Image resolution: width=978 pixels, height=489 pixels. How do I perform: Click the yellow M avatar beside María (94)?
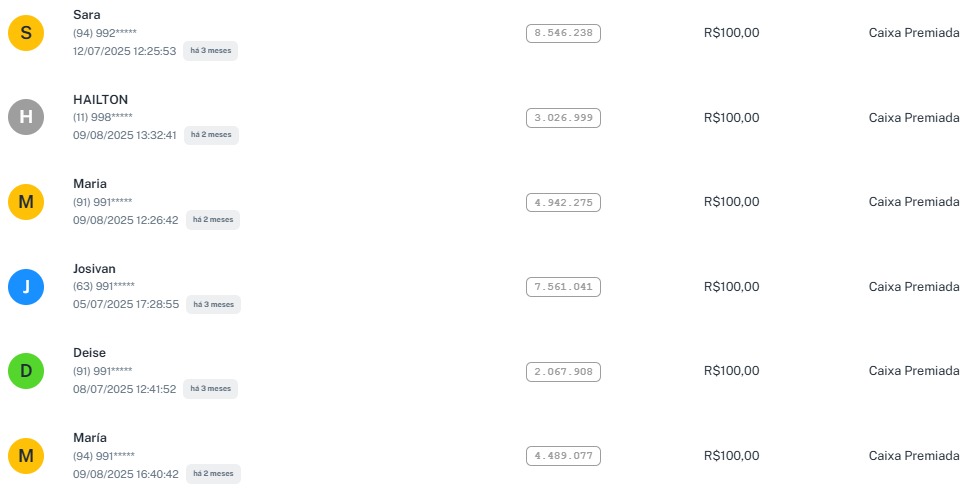[26, 456]
